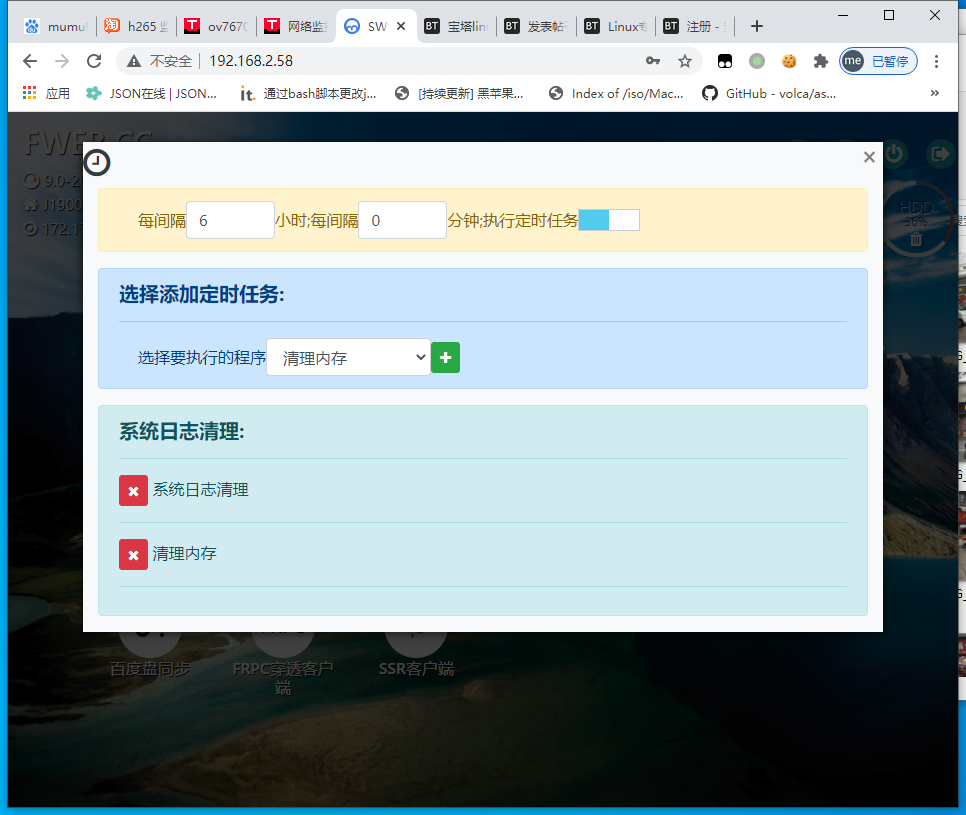
Task: Open Chrome's three-dot menu
Action: click(x=937, y=61)
